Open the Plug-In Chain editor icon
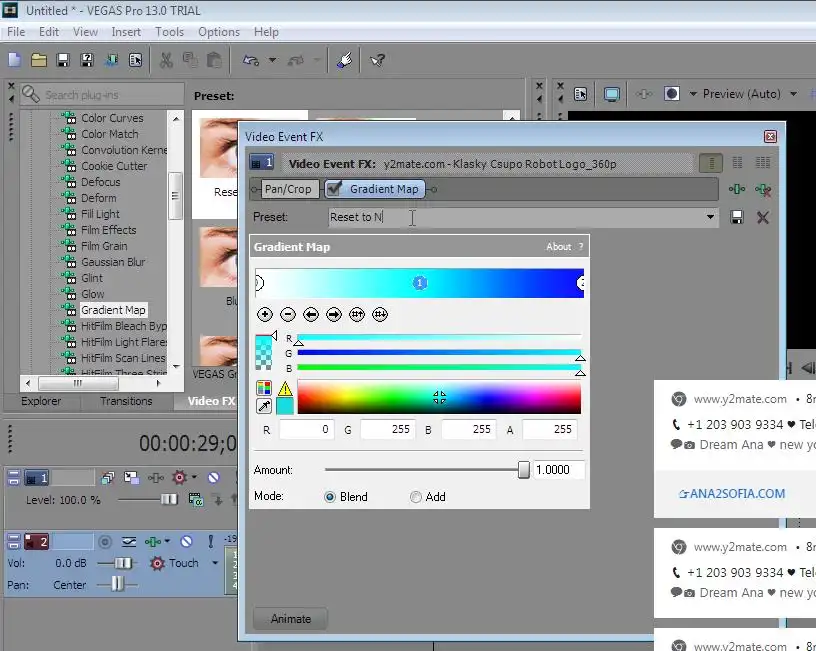 tap(736, 189)
